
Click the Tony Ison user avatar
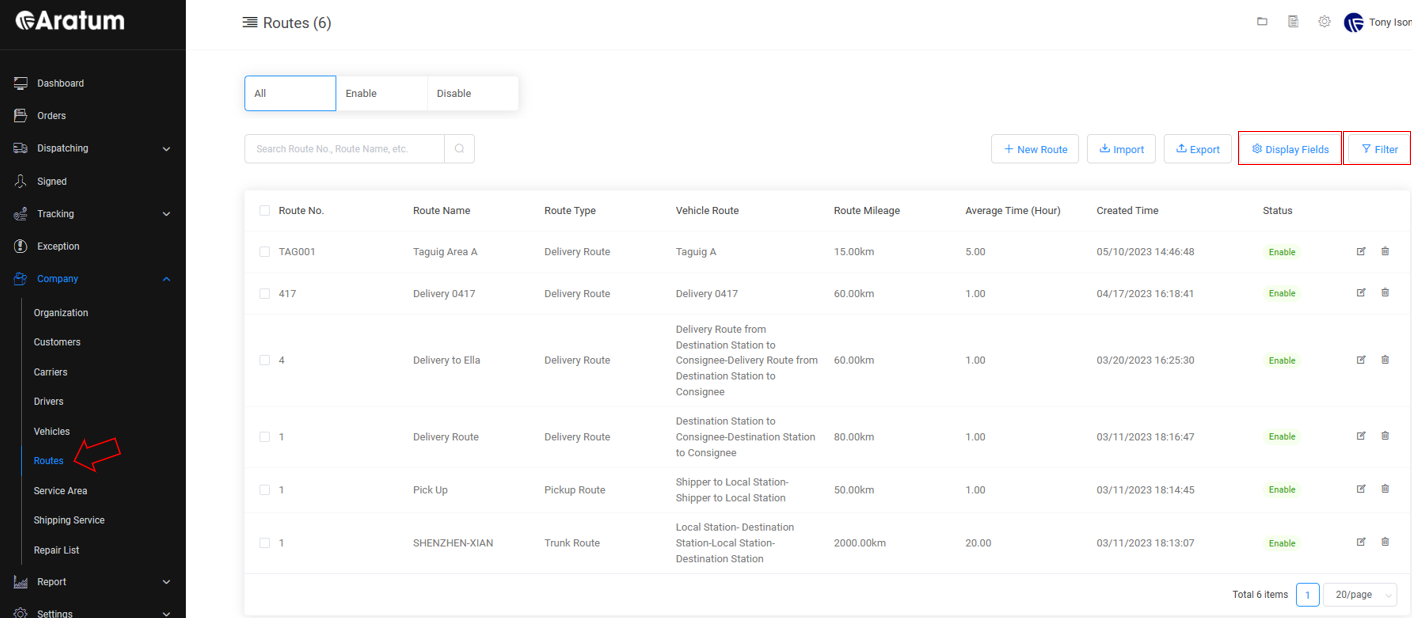(x=1354, y=23)
